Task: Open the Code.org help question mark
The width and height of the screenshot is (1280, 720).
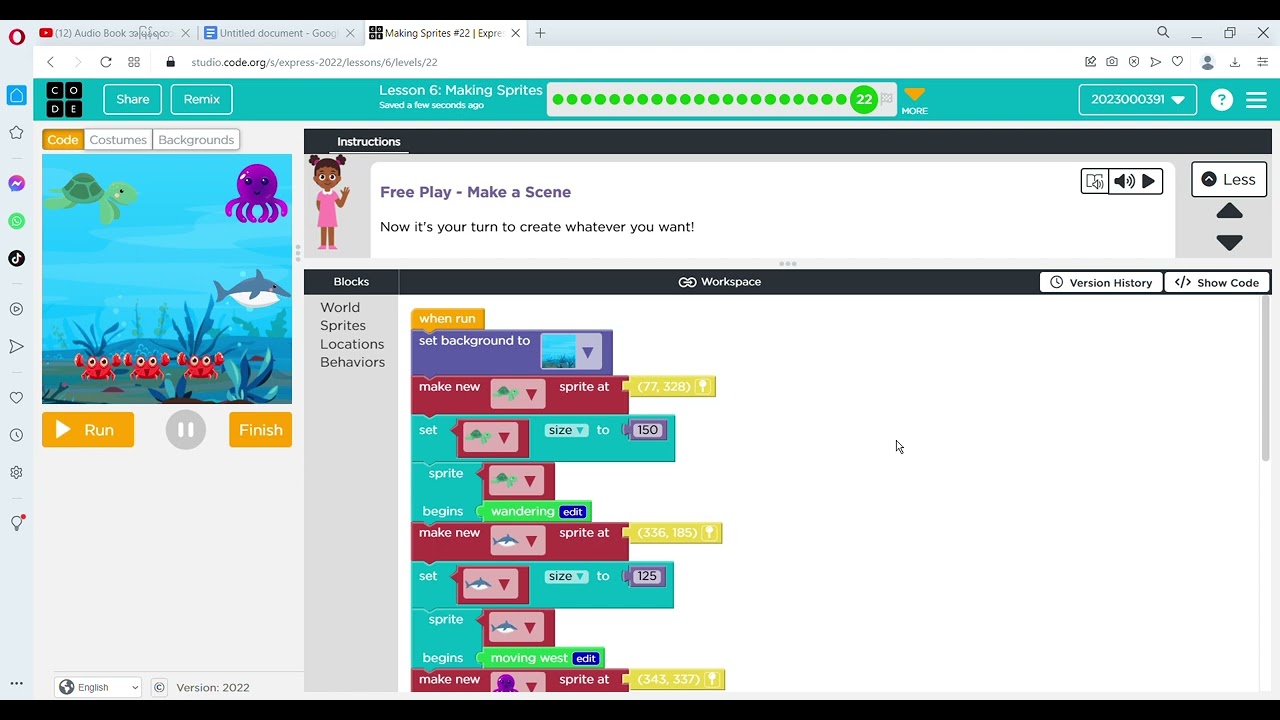Action: coord(1221,100)
